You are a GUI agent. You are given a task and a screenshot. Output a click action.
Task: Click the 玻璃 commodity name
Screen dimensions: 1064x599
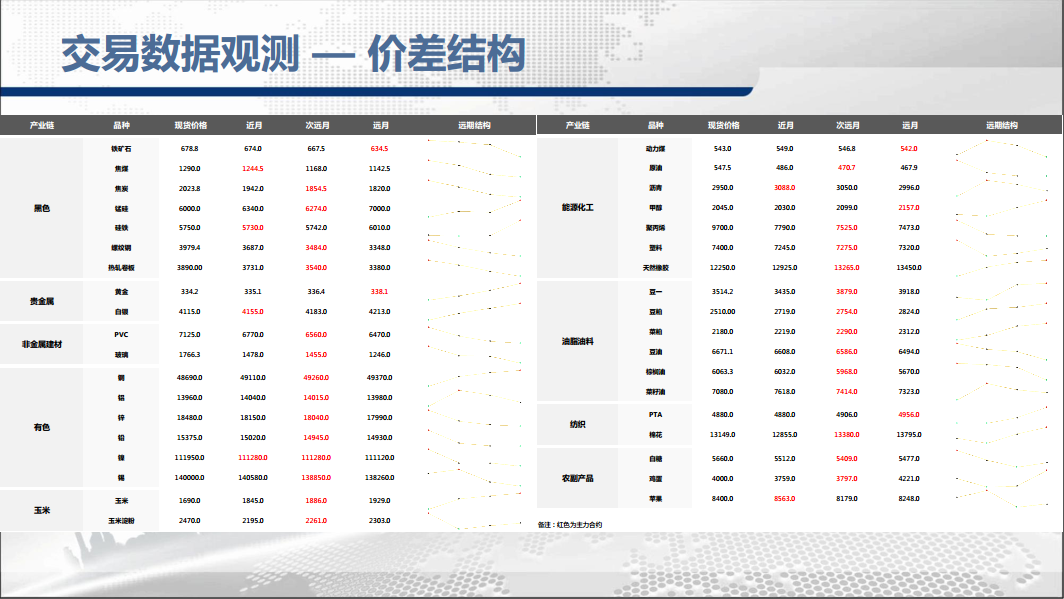[121, 355]
